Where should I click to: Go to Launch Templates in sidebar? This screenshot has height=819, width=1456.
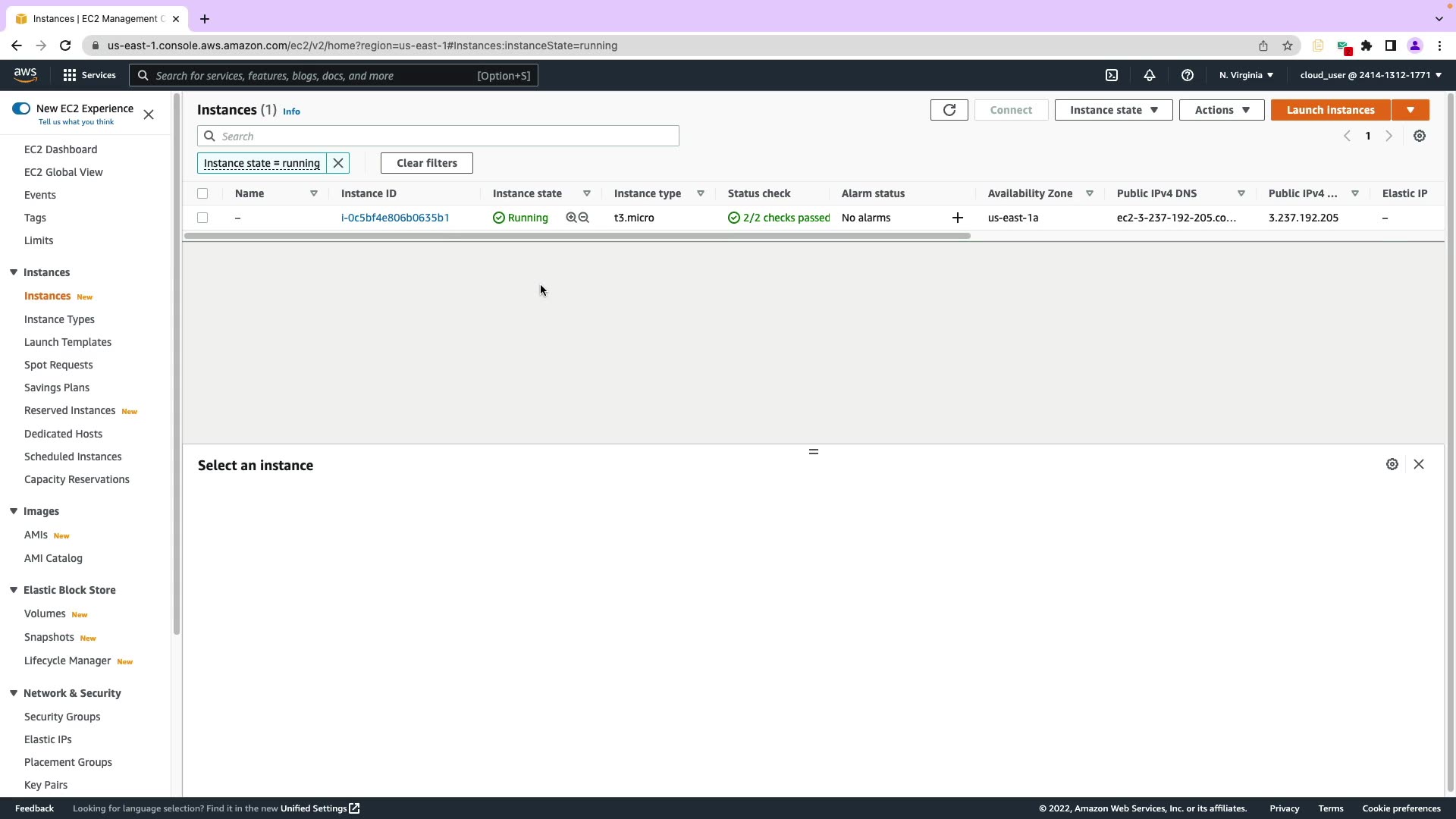(x=67, y=342)
